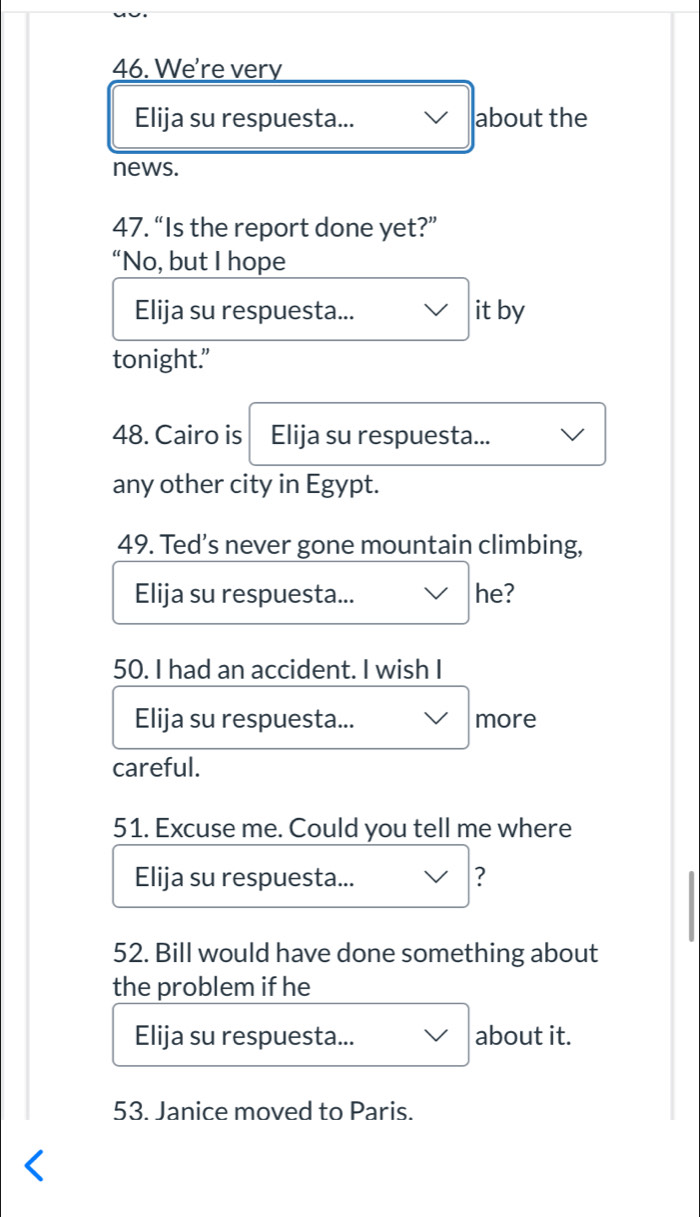Open the answer dropdown for question 46
700x1217 pixels.
coord(290,118)
